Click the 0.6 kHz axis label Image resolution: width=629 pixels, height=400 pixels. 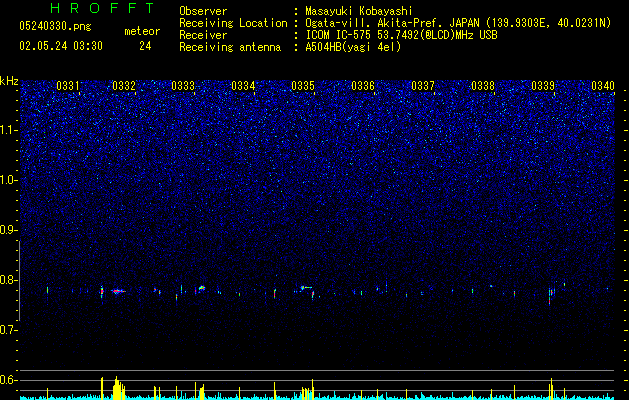point(8,380)
